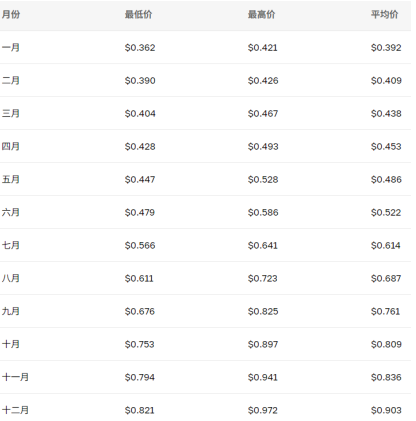Click the 二月 minimum price $0.390
416x421 pixels.
[140, 80]
